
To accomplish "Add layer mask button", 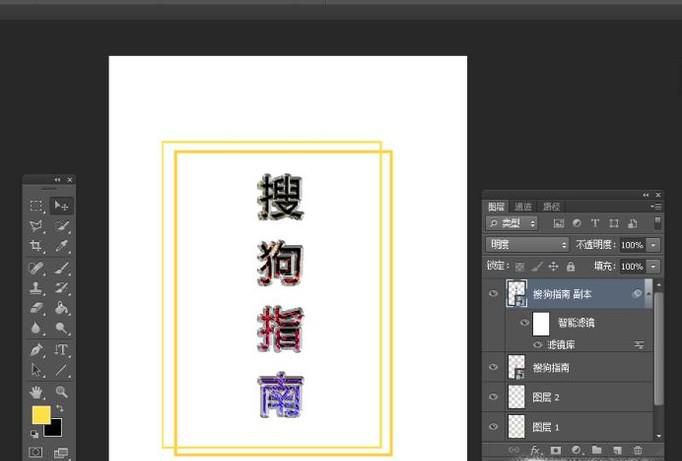I will [x=555, y=451].
